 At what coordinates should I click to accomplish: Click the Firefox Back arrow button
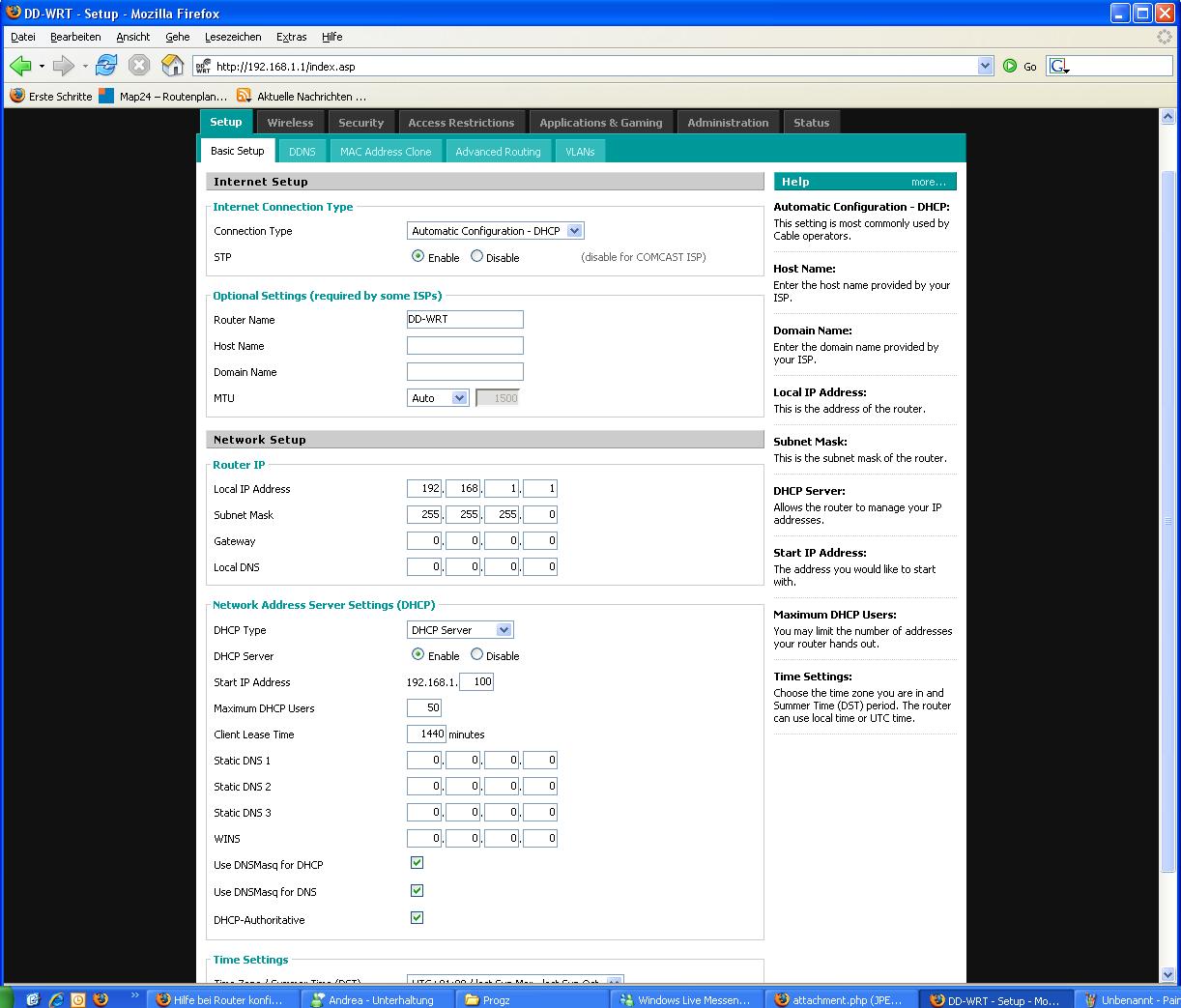pyautogui.click(x=20, y=66)
